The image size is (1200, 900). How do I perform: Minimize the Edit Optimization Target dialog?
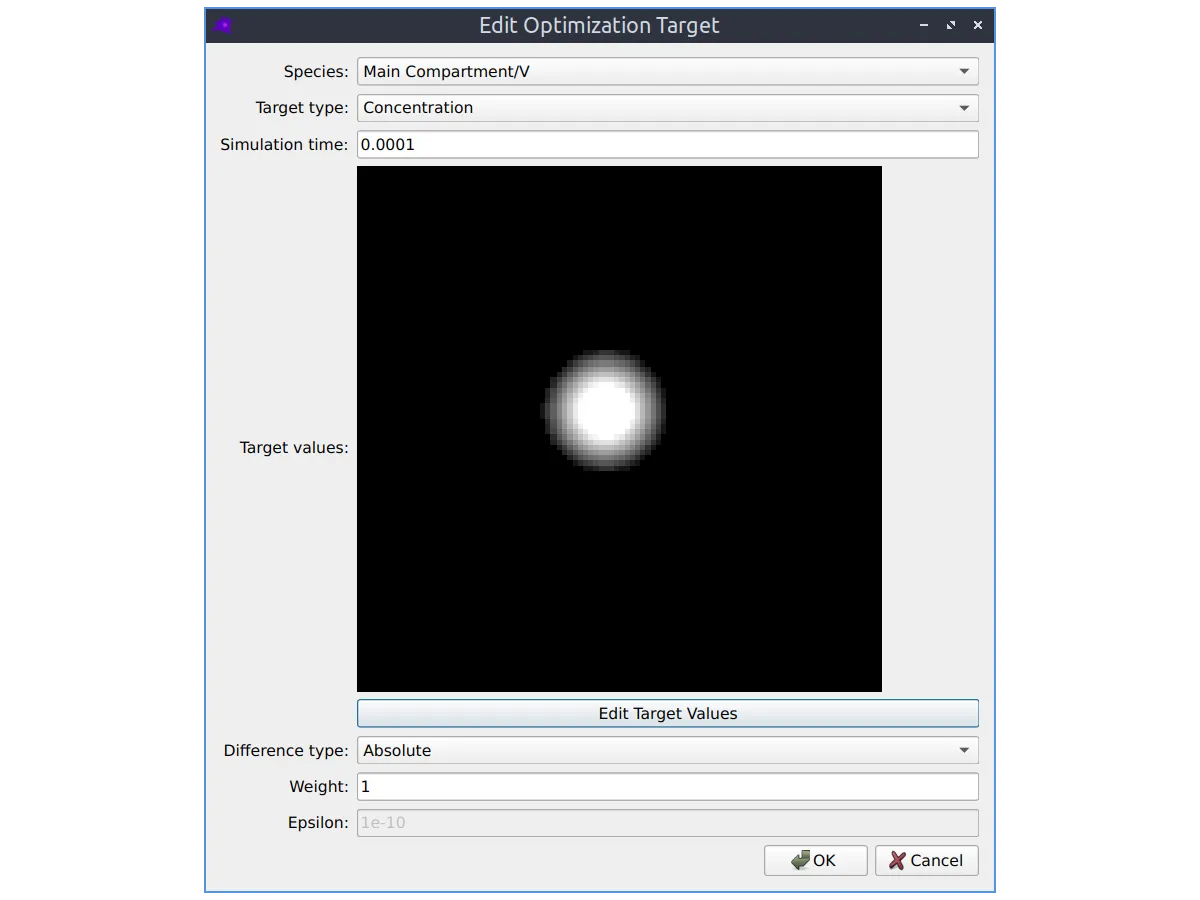coord(924,25)
